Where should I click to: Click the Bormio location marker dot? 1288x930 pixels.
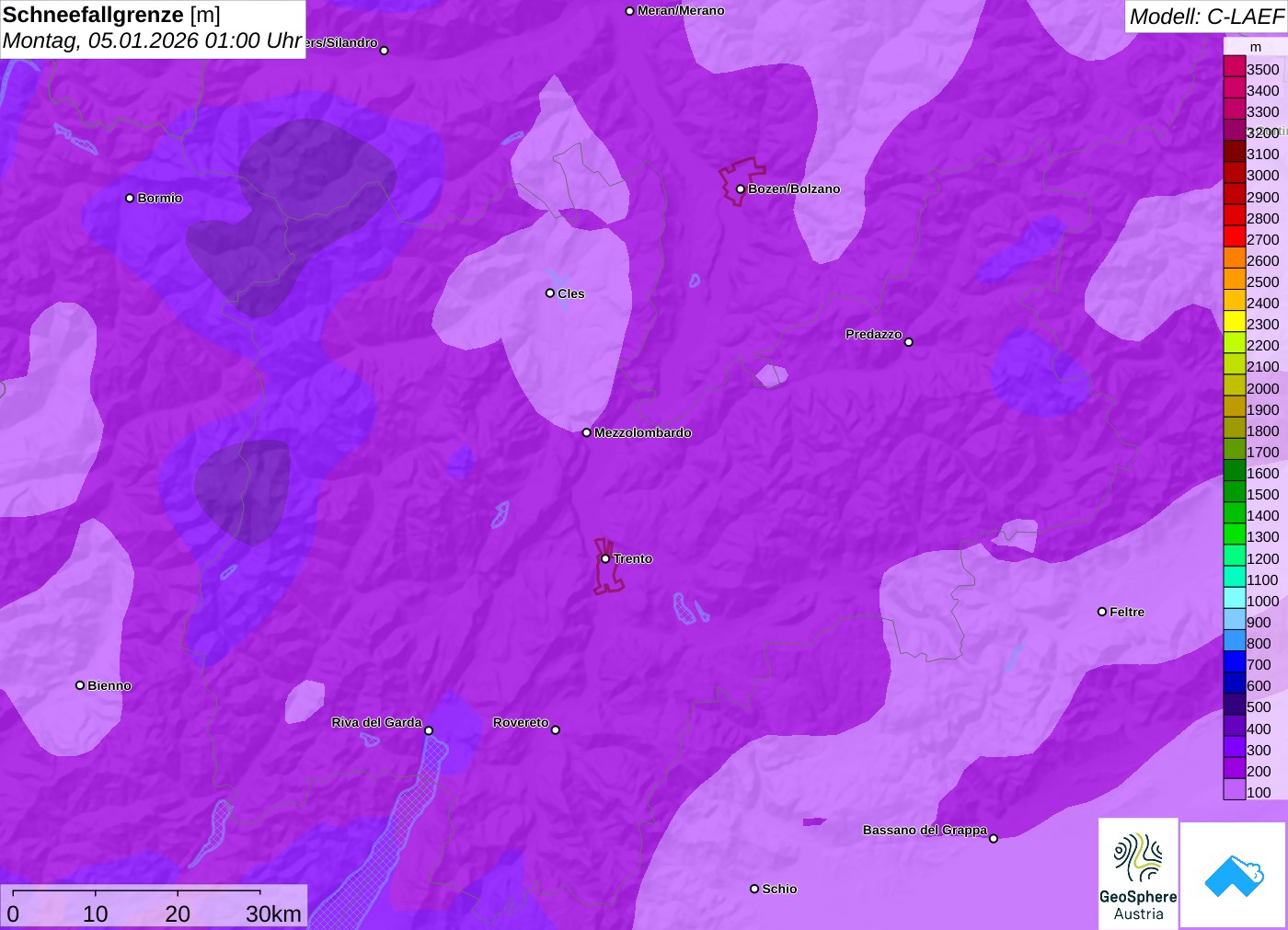click(x=130, y=198)
